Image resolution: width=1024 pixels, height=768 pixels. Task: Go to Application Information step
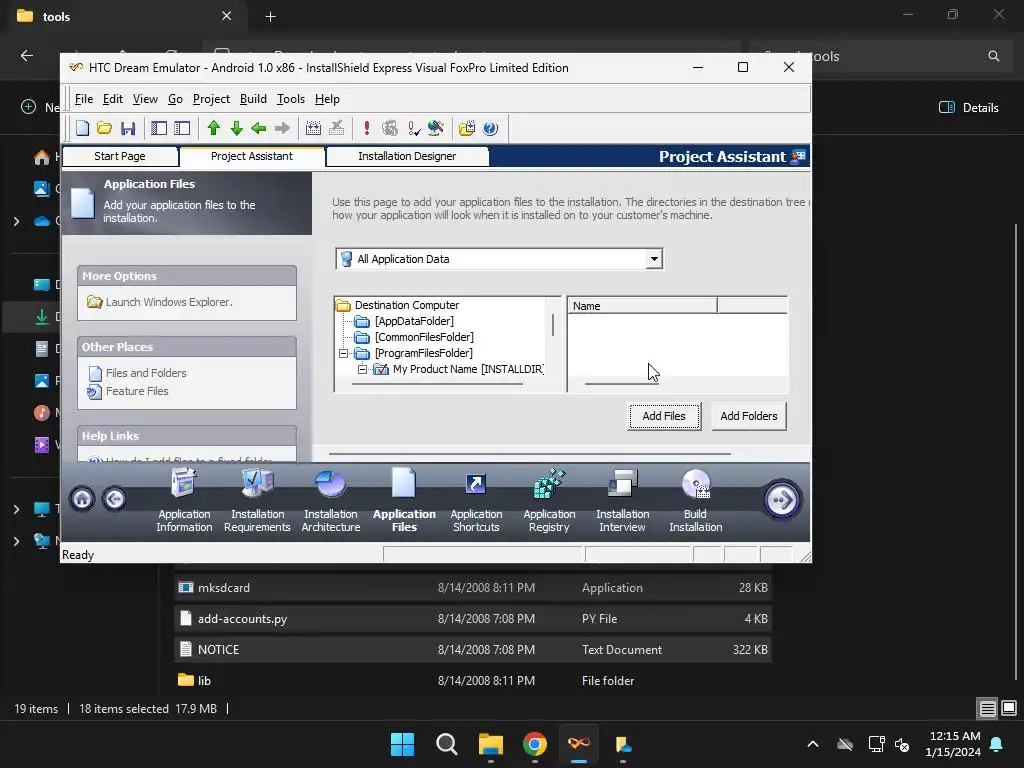pos(184,501)
